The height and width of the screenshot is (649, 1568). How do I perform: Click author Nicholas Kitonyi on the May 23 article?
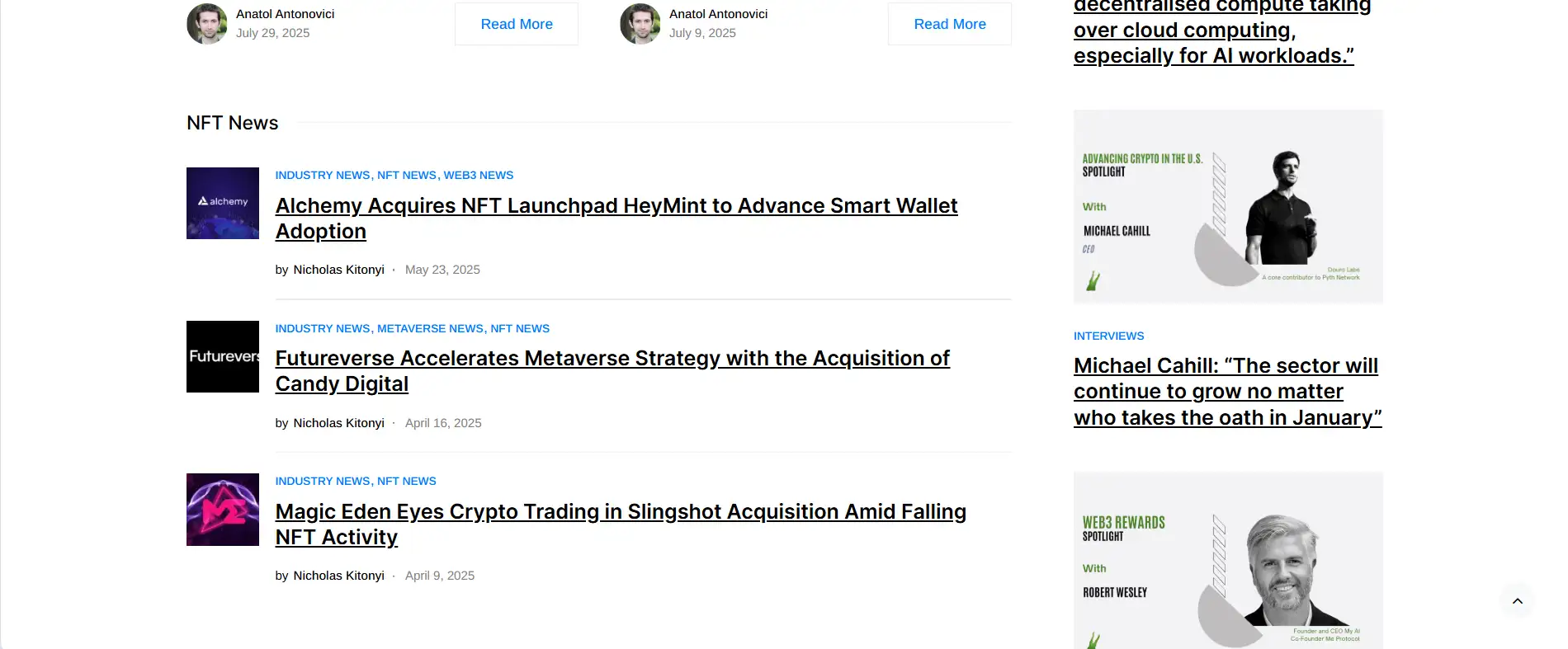pos(338,270)
